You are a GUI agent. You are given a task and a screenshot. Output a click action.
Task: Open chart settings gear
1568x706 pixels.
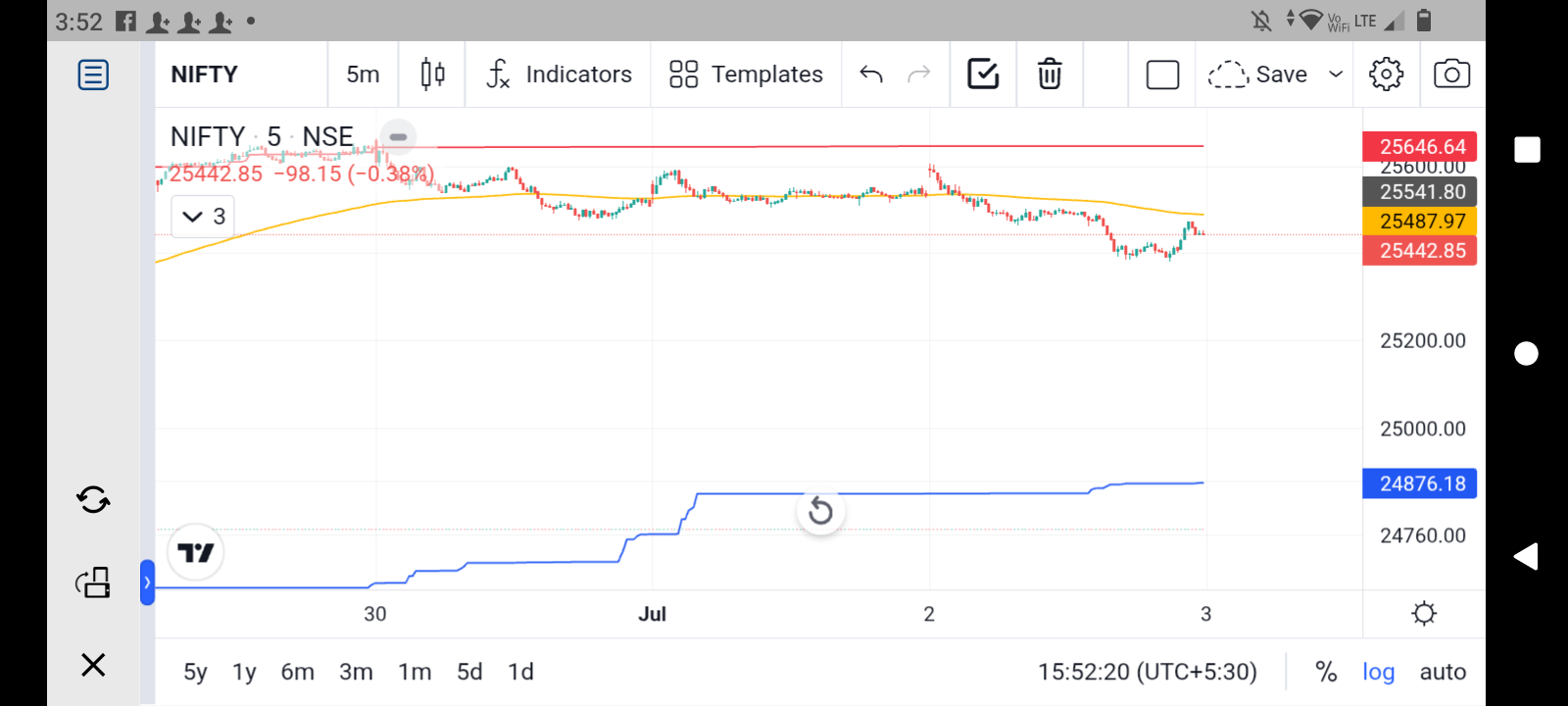[x=1386, y=75]
